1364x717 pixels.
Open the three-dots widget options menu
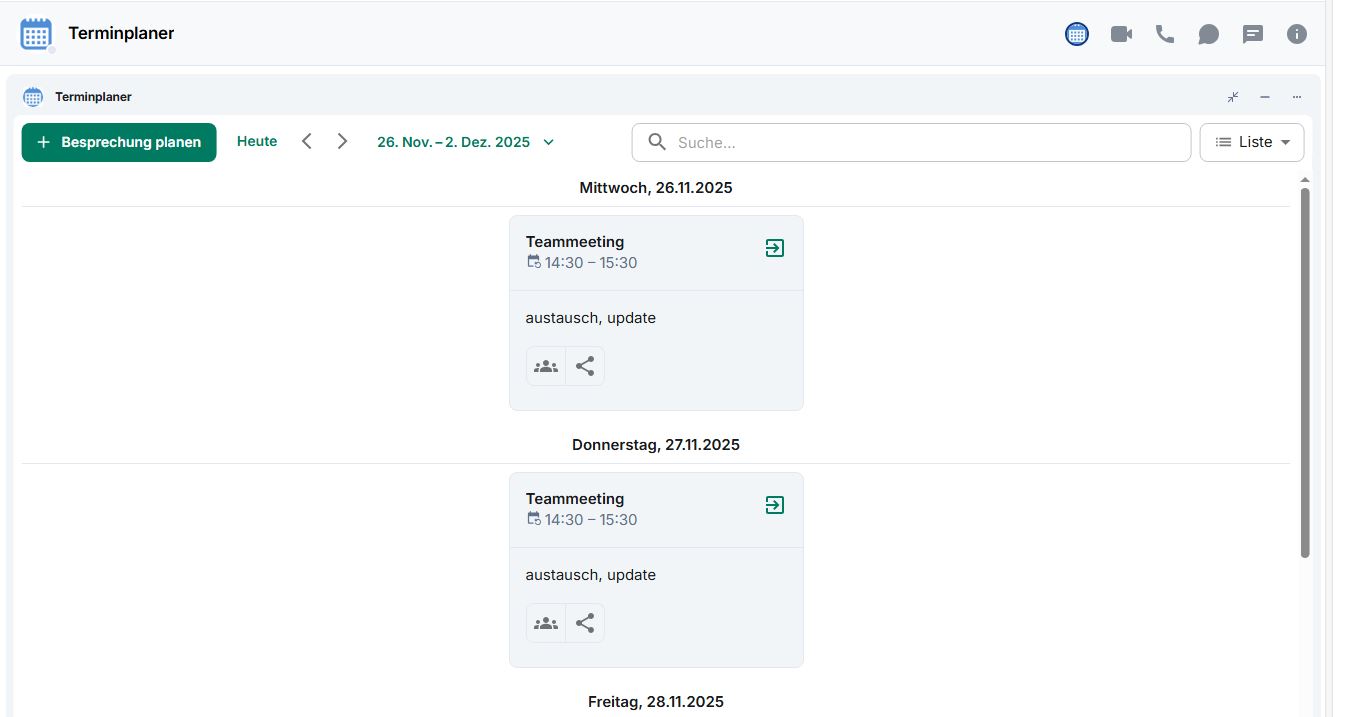click(x=1297, y=97)
